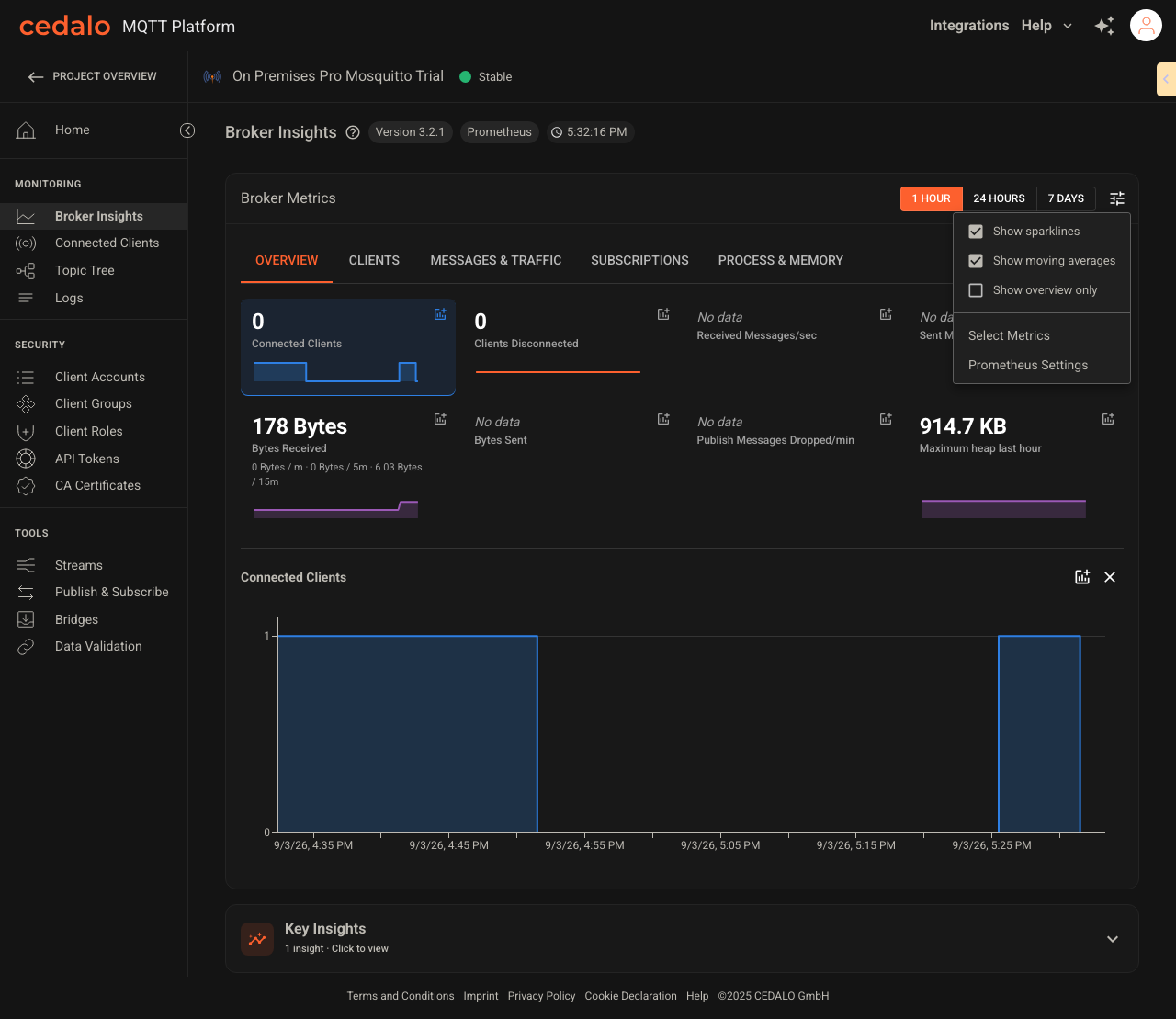This screenshot has width=1176, height=1019.
Task: Open the Privacy Policy link
Action: [x=541, y=996]
